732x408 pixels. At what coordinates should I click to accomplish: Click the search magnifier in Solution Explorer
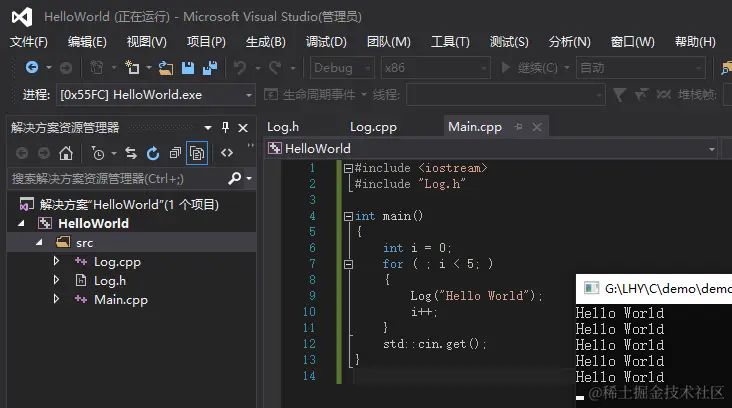click(235, 178)
